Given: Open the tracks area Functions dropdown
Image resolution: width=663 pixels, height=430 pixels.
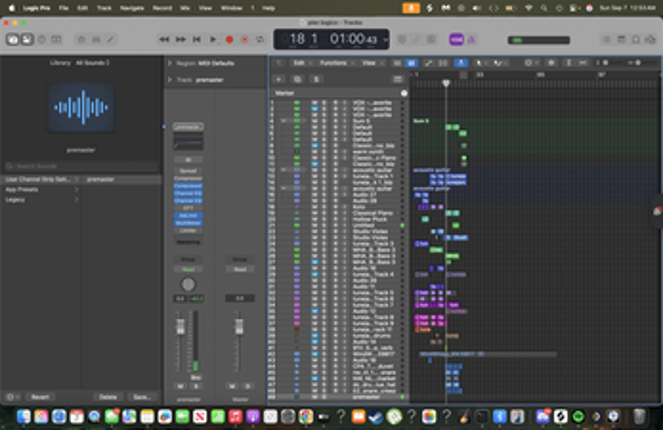Looking at the screenshot, I should pos(333,62).
